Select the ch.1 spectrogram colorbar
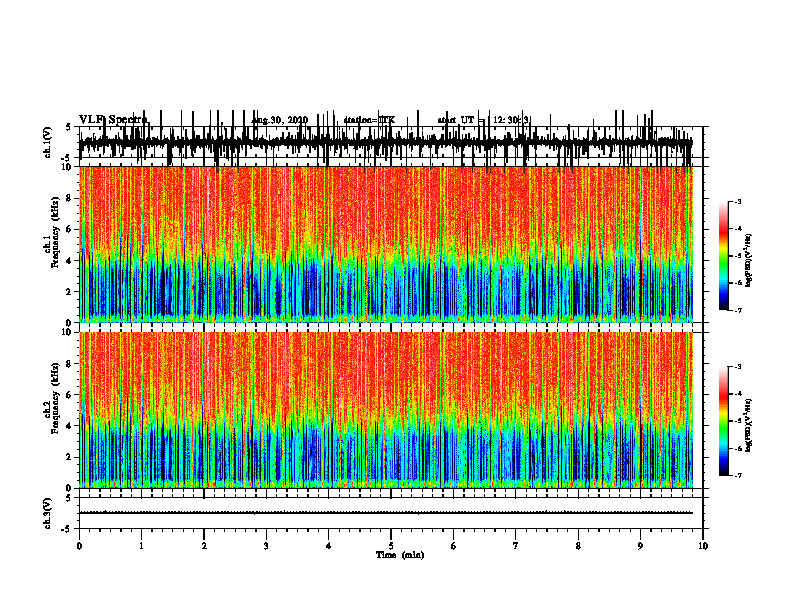Screen dimensions: 792x612 (724, 255)
